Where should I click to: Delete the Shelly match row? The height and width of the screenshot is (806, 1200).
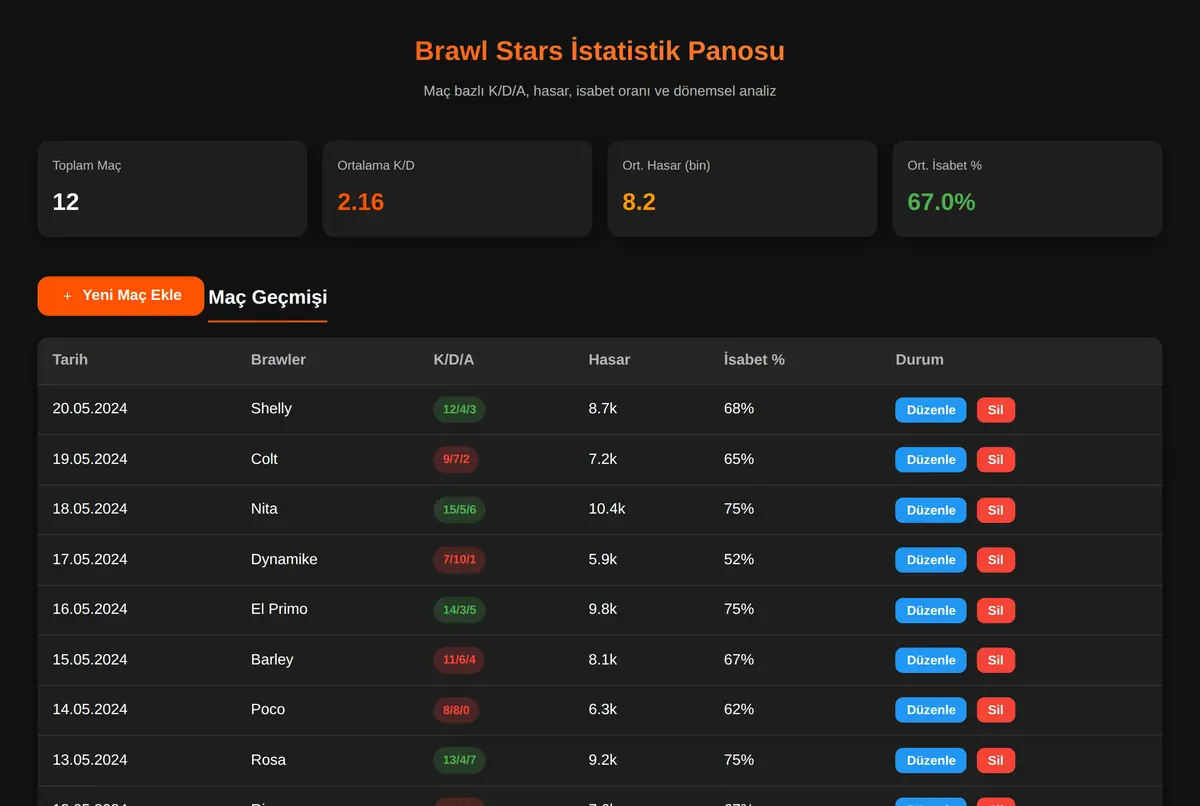coord(996,410)
